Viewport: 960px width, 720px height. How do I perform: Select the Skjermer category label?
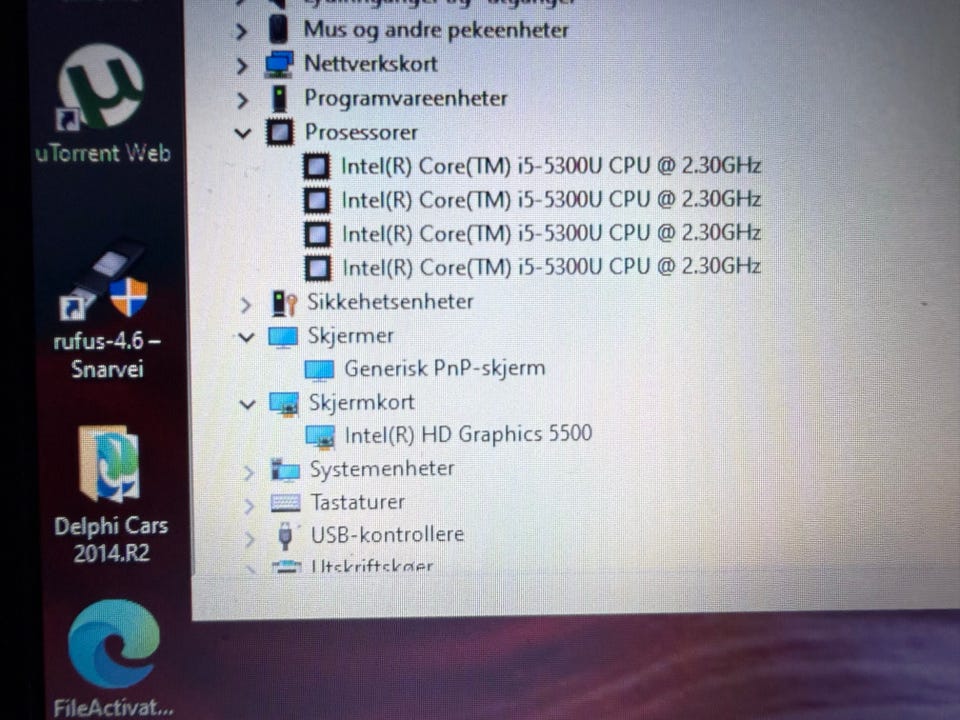pyautogui.click(x=351, y=336)
